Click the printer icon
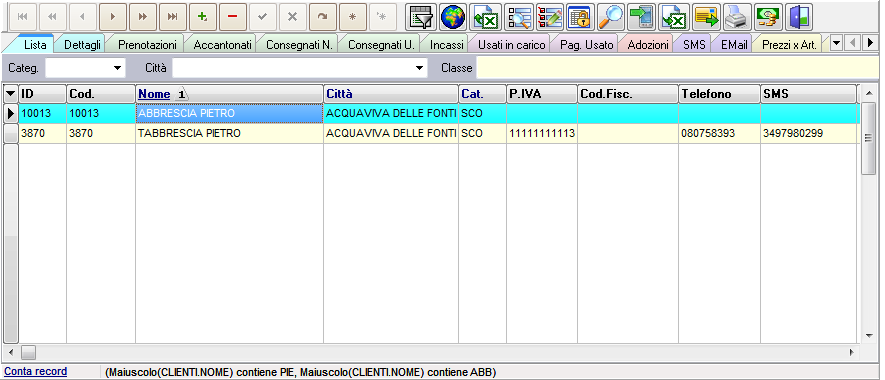Image resolution: width=885 pixels, height=380 pixels. coord(737,17)
